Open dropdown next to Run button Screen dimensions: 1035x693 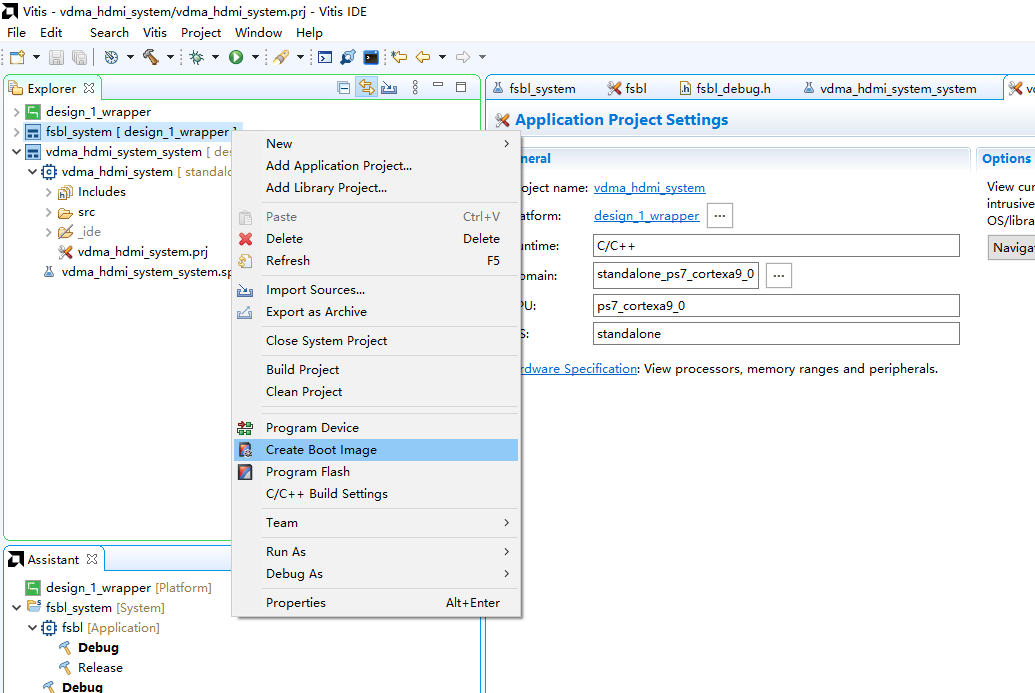click(255, 57)
